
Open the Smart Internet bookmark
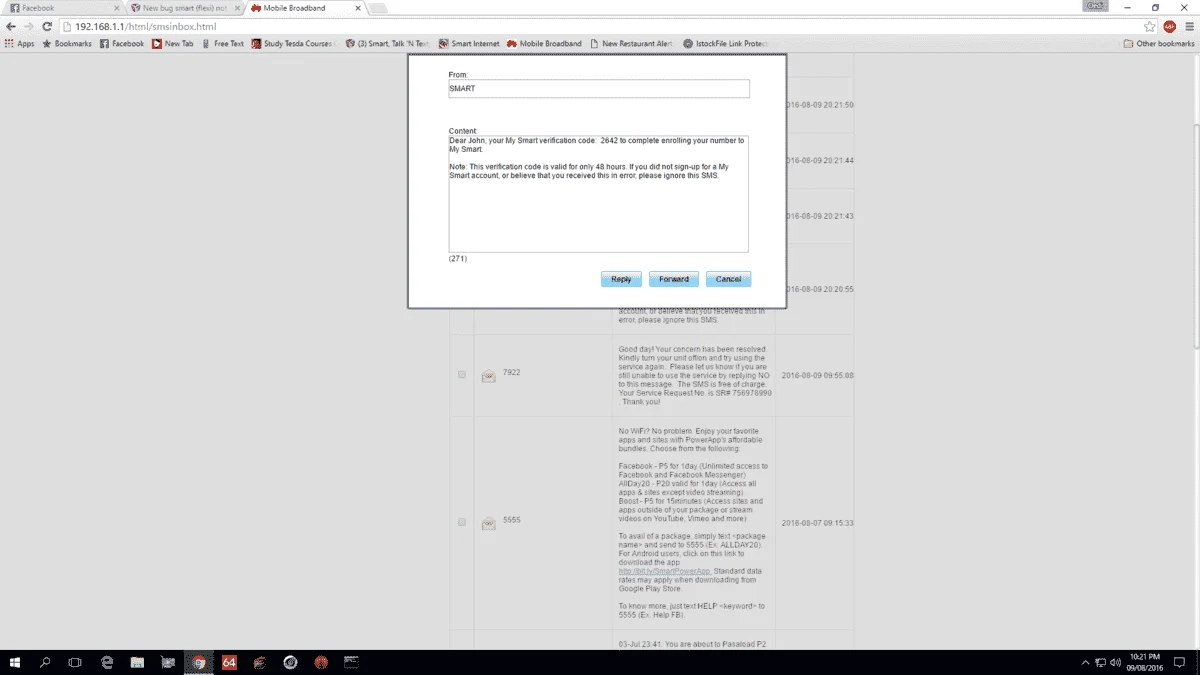(469, 44)
